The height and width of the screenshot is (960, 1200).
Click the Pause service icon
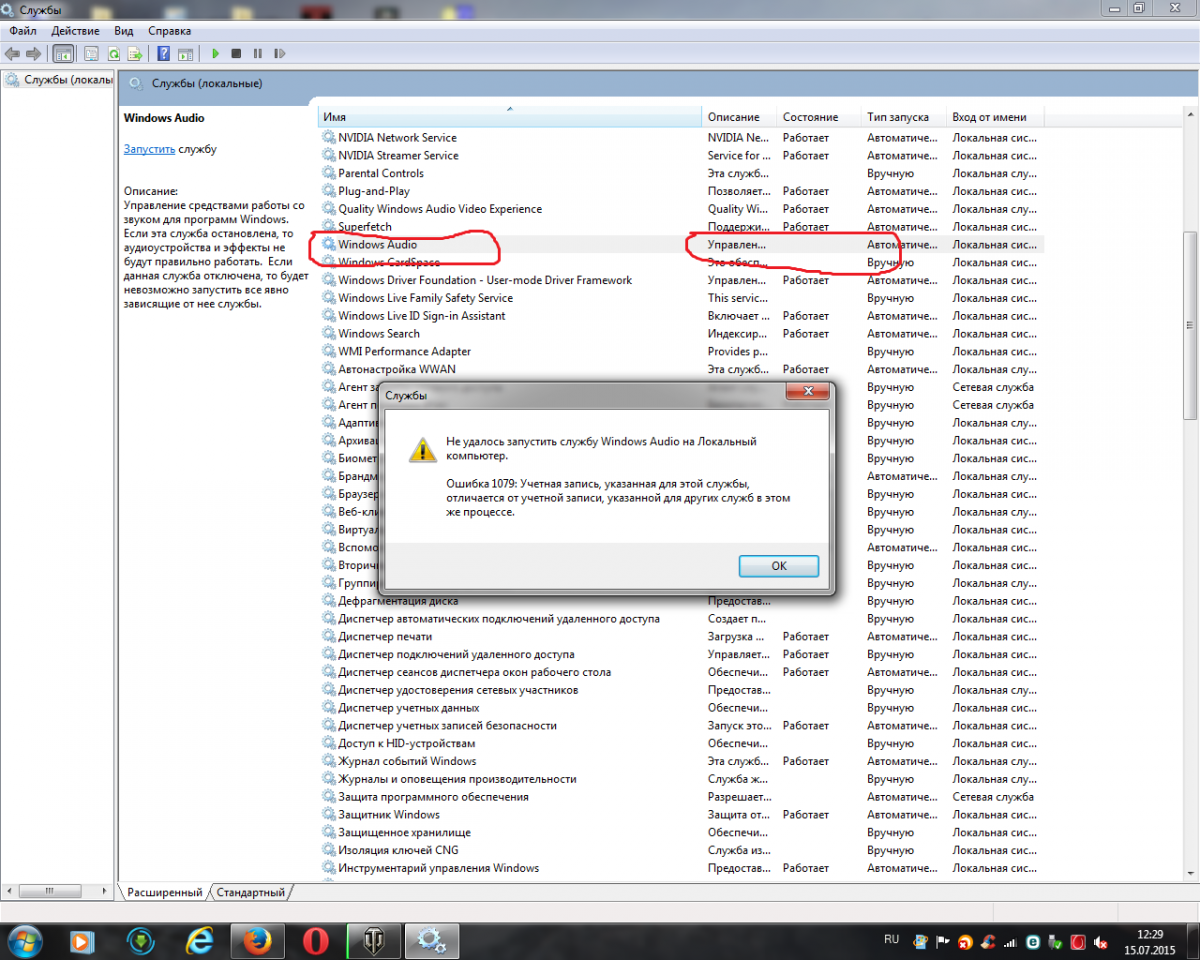click(x=257, y=53)
